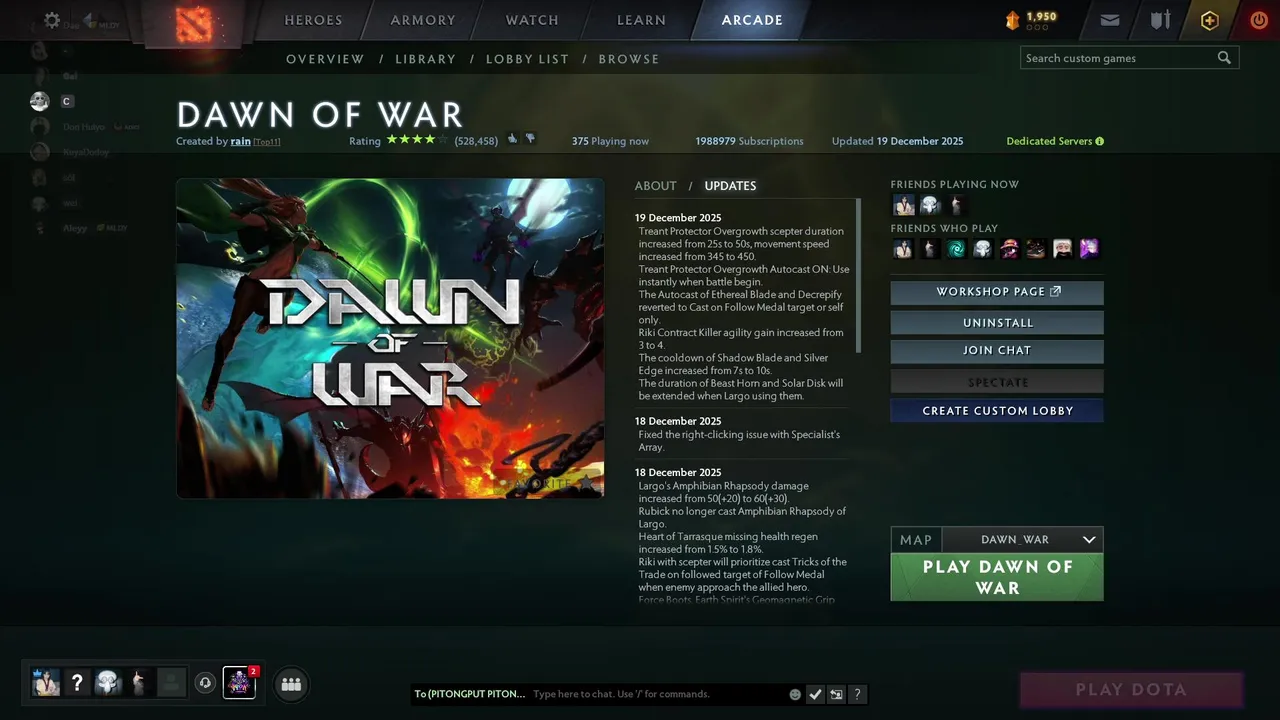Click friend avatar next to C in list
1280x720 pixels.
[x=39, y=101]
